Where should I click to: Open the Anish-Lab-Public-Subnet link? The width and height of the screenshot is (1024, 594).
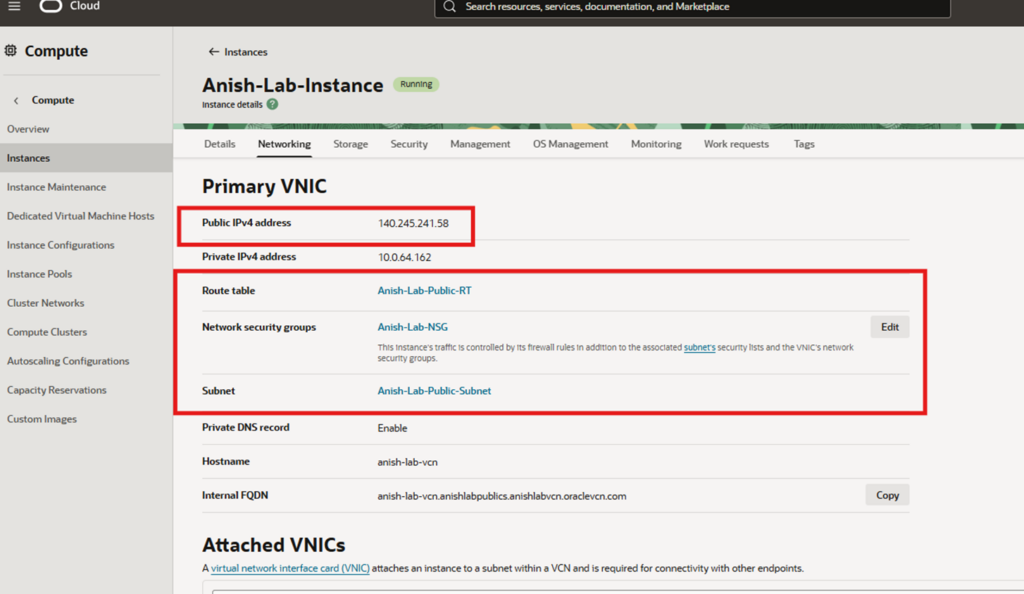pyautogui.click(x=434, y=391)
